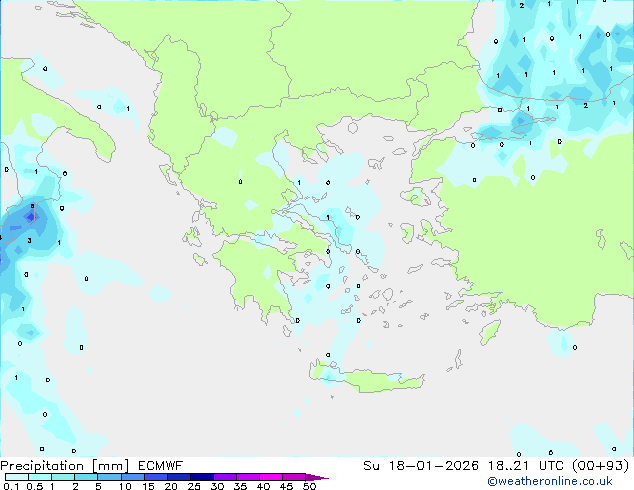Image resolution: width=634 pixels, height=490 pixels.
Task: Click the '(00+93)' forecast offset text
Action: 601,466
